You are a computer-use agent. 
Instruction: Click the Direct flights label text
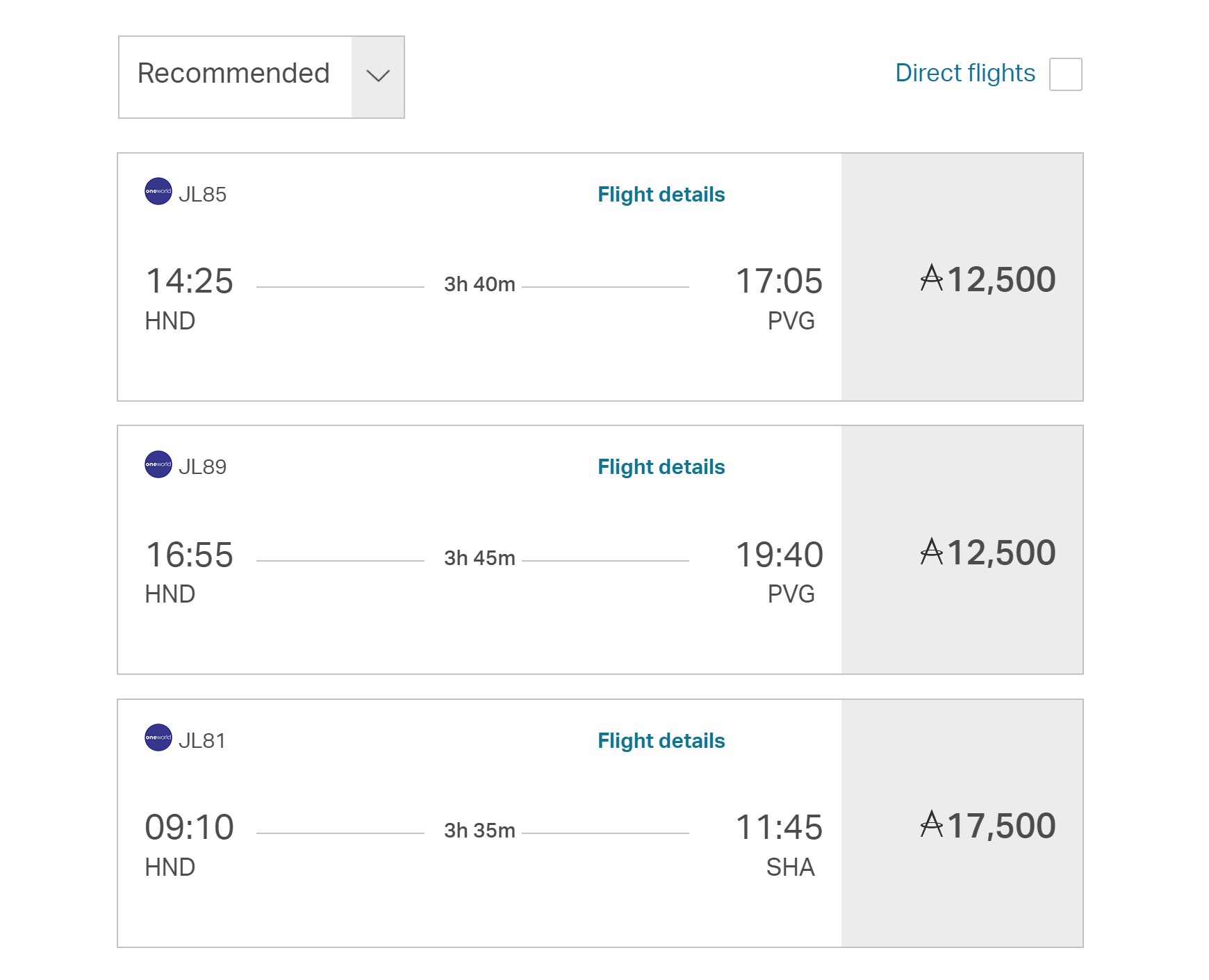(964, 73)
